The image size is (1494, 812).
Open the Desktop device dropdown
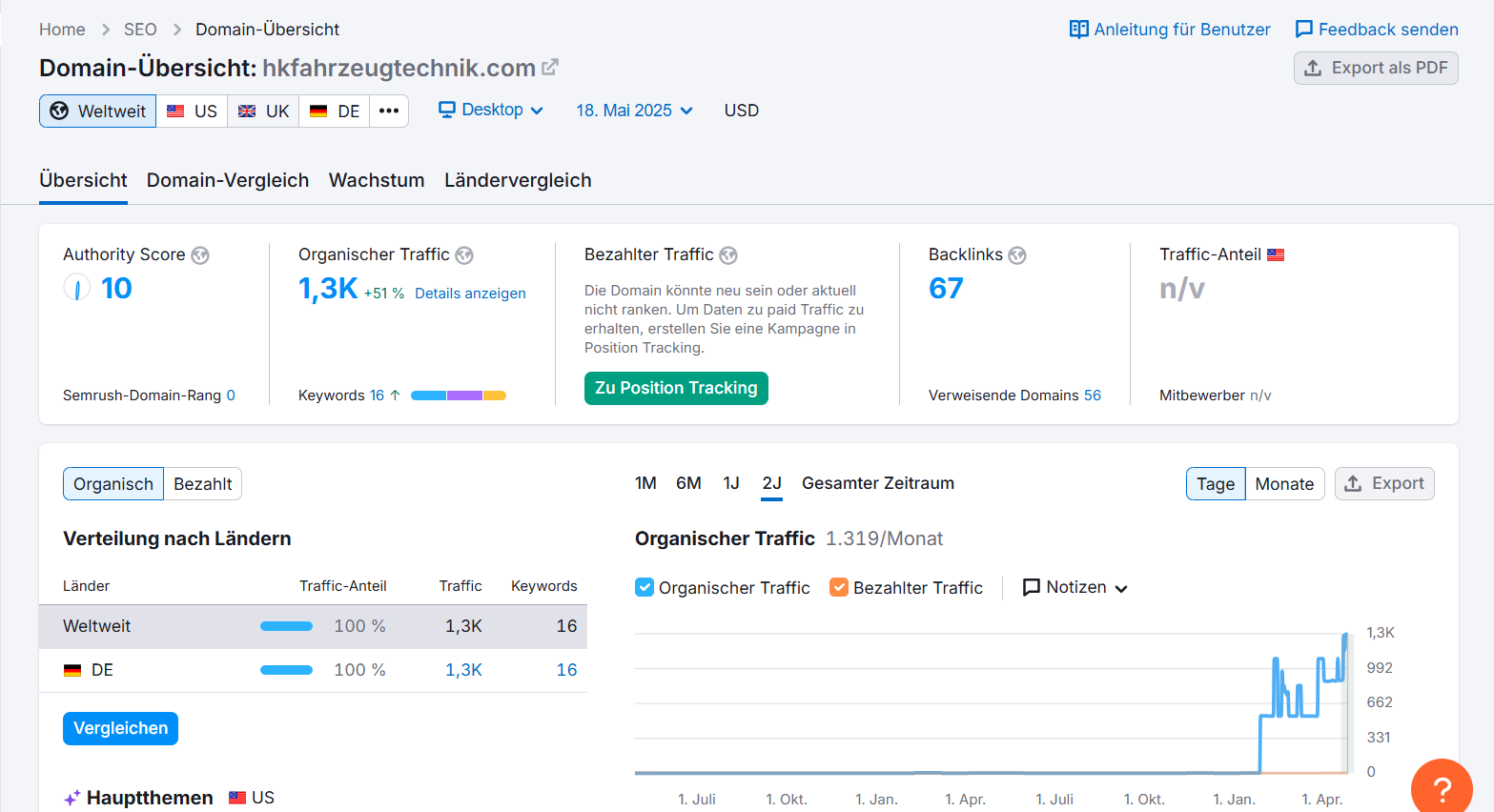pyautogui.click(x=491, y=110)
